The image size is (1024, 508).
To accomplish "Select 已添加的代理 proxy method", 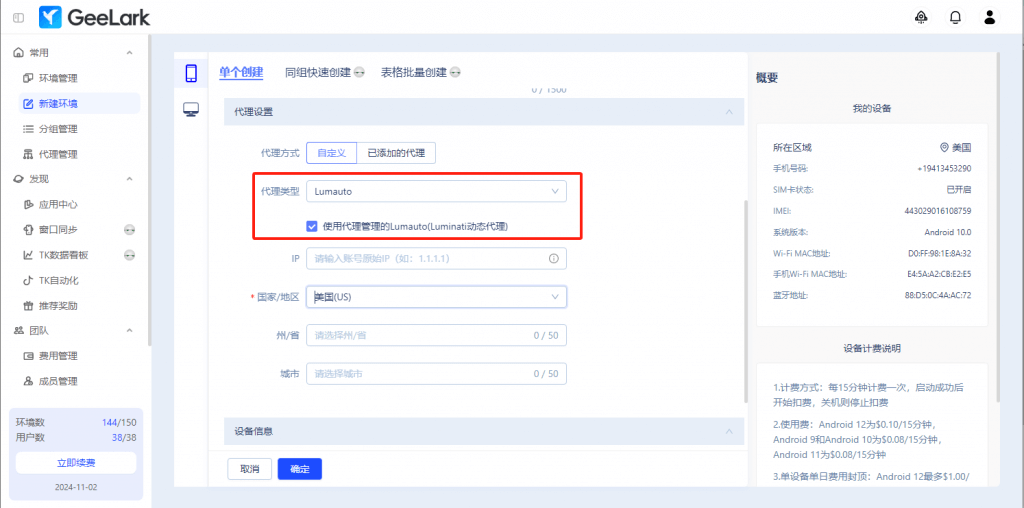I will [396, 153].
